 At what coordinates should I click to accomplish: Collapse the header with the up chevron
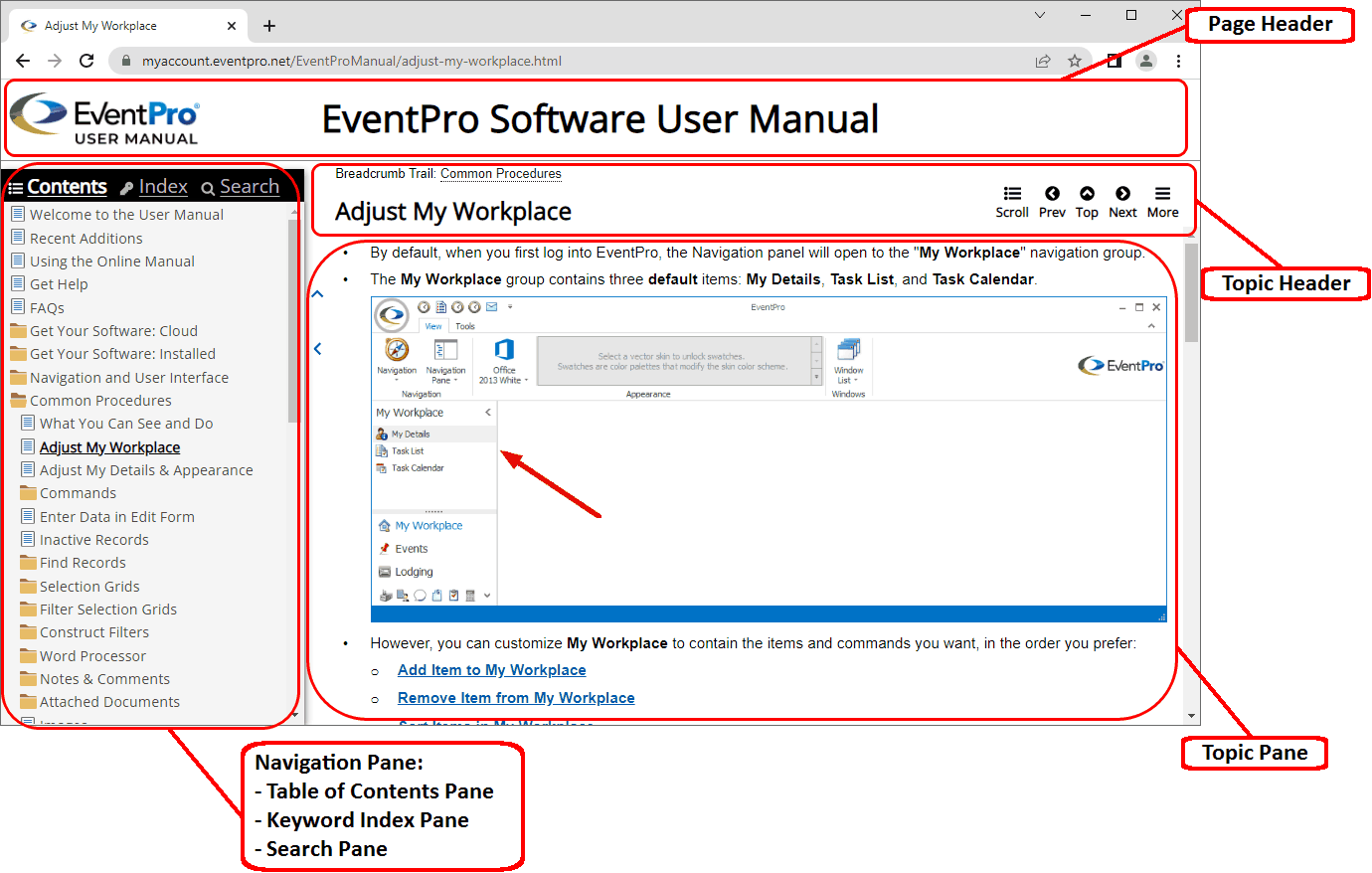pyautogui.click(x=317, y=294)
